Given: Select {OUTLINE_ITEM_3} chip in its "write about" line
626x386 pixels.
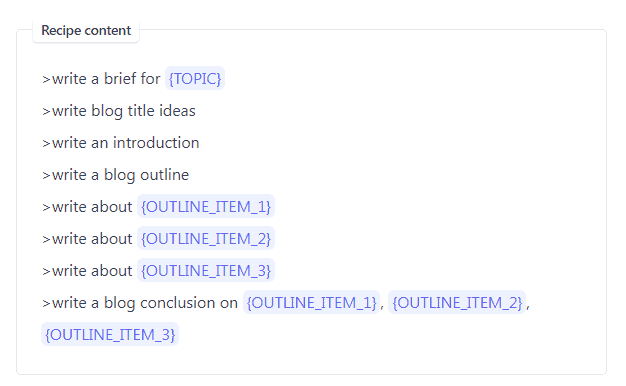Looking at the screenshot, I should point(206,270).
